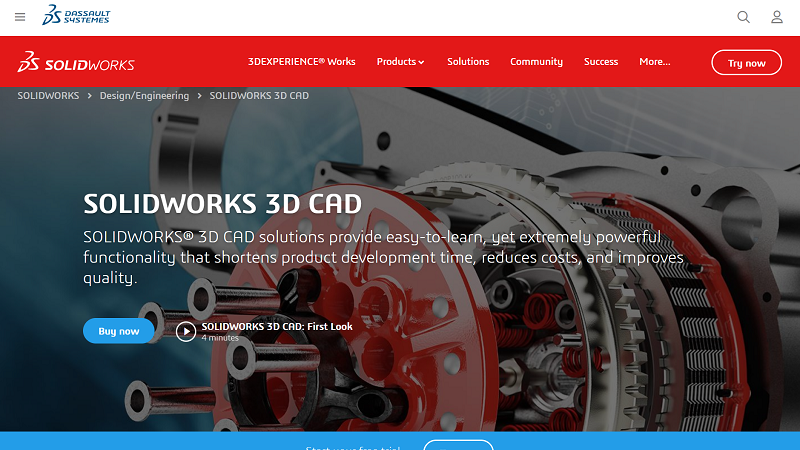Click the Dassault Systèmes logo

click(x=75, y=16)
